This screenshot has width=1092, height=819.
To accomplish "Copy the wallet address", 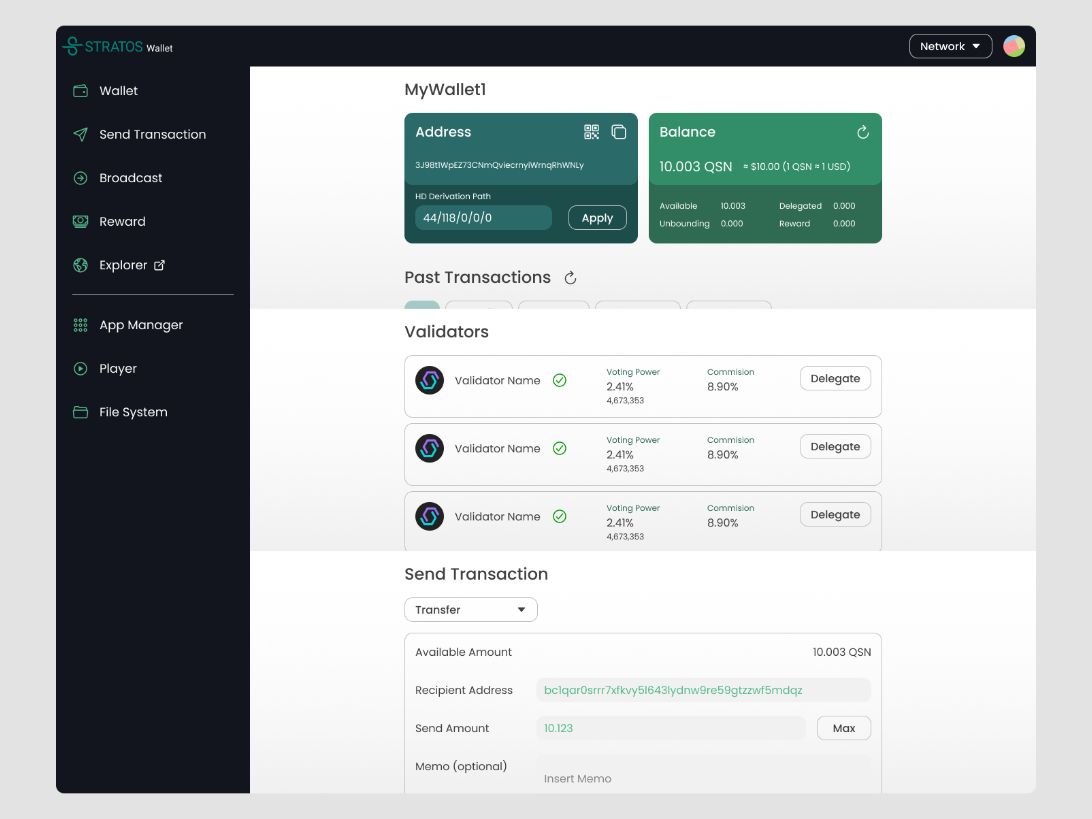I will pos(619,132).
